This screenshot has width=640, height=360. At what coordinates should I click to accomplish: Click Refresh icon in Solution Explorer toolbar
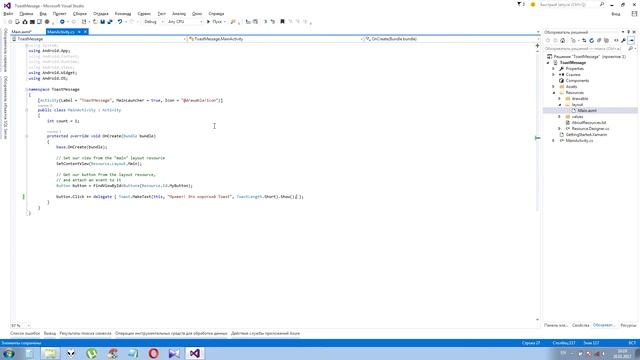coord(591,40)
